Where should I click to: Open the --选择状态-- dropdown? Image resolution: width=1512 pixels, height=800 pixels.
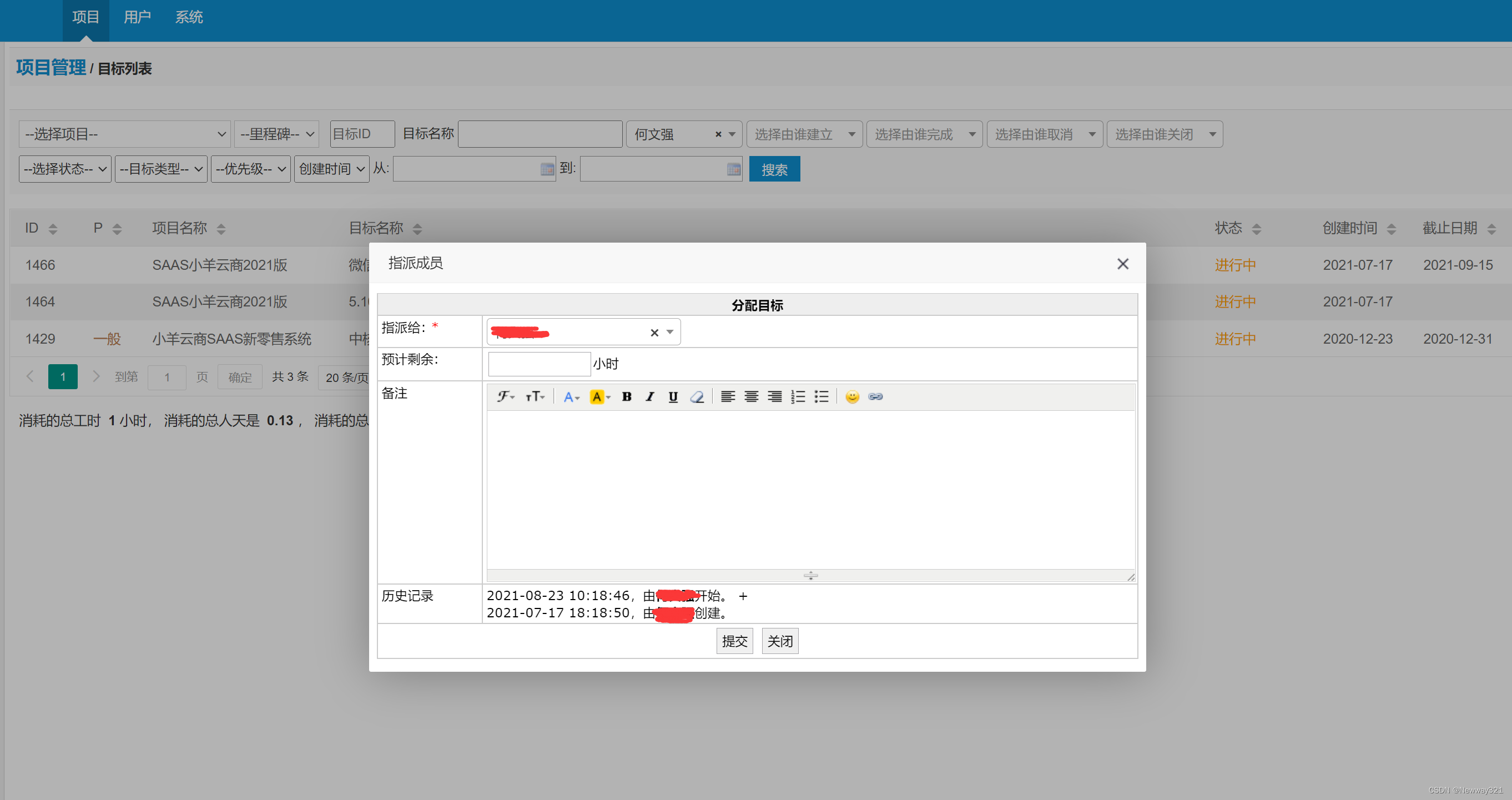point(65,169)
